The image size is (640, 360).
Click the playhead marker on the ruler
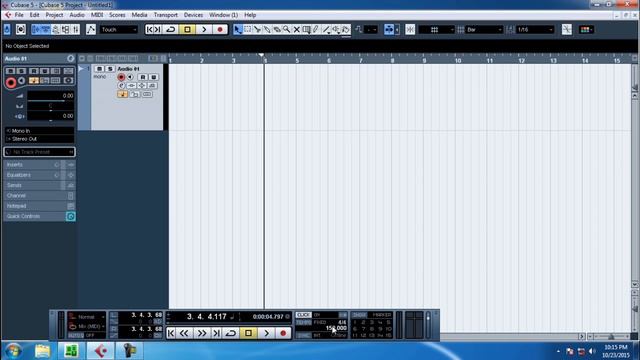pos(261,55)
